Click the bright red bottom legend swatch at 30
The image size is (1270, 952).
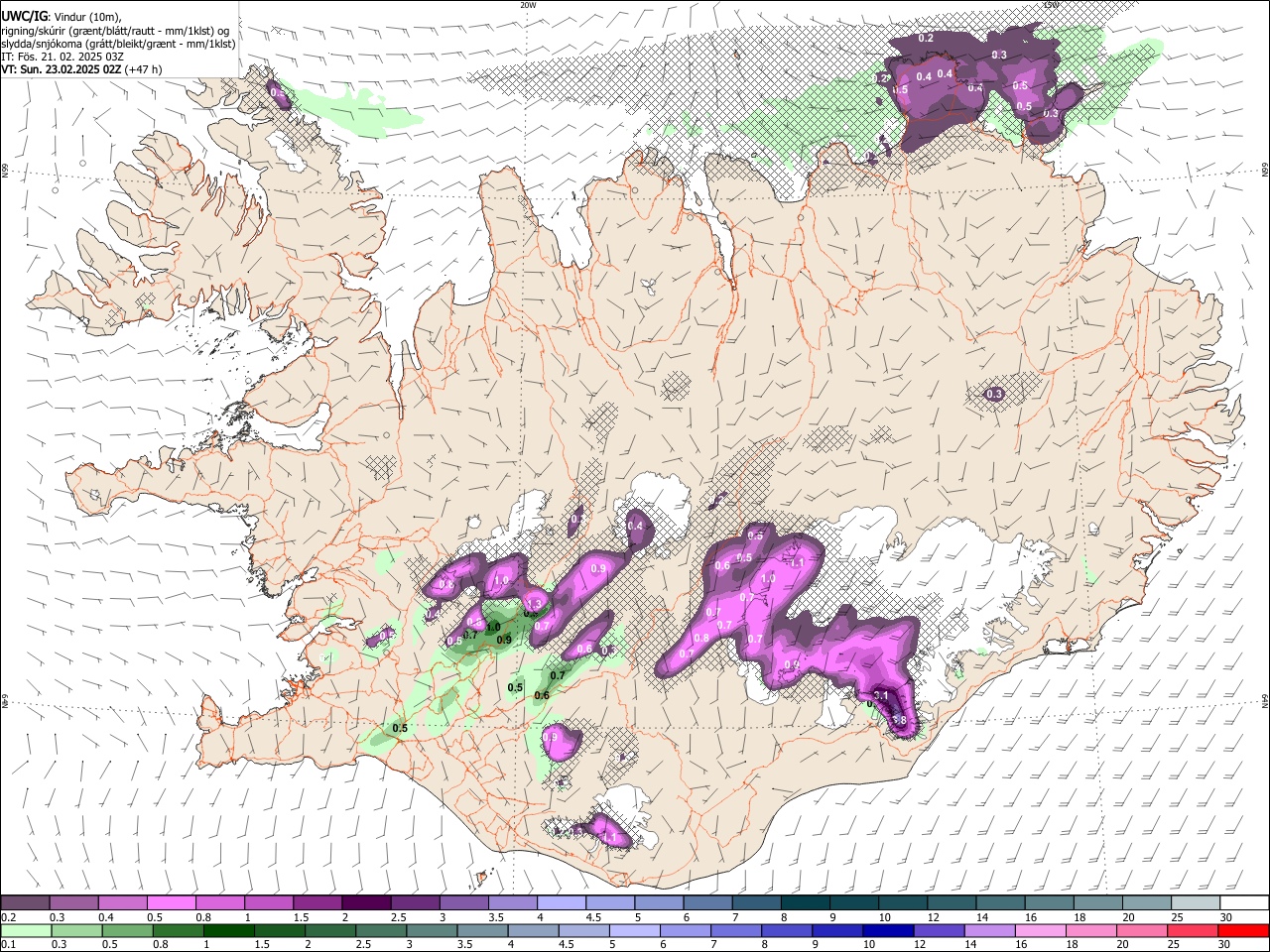[x=1242, y=930]
